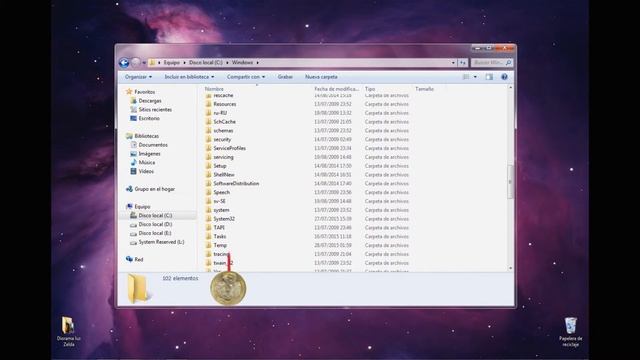Change the view with the view icon
Image resolution: width=640 pixels, height=360 pixels.
466,77
